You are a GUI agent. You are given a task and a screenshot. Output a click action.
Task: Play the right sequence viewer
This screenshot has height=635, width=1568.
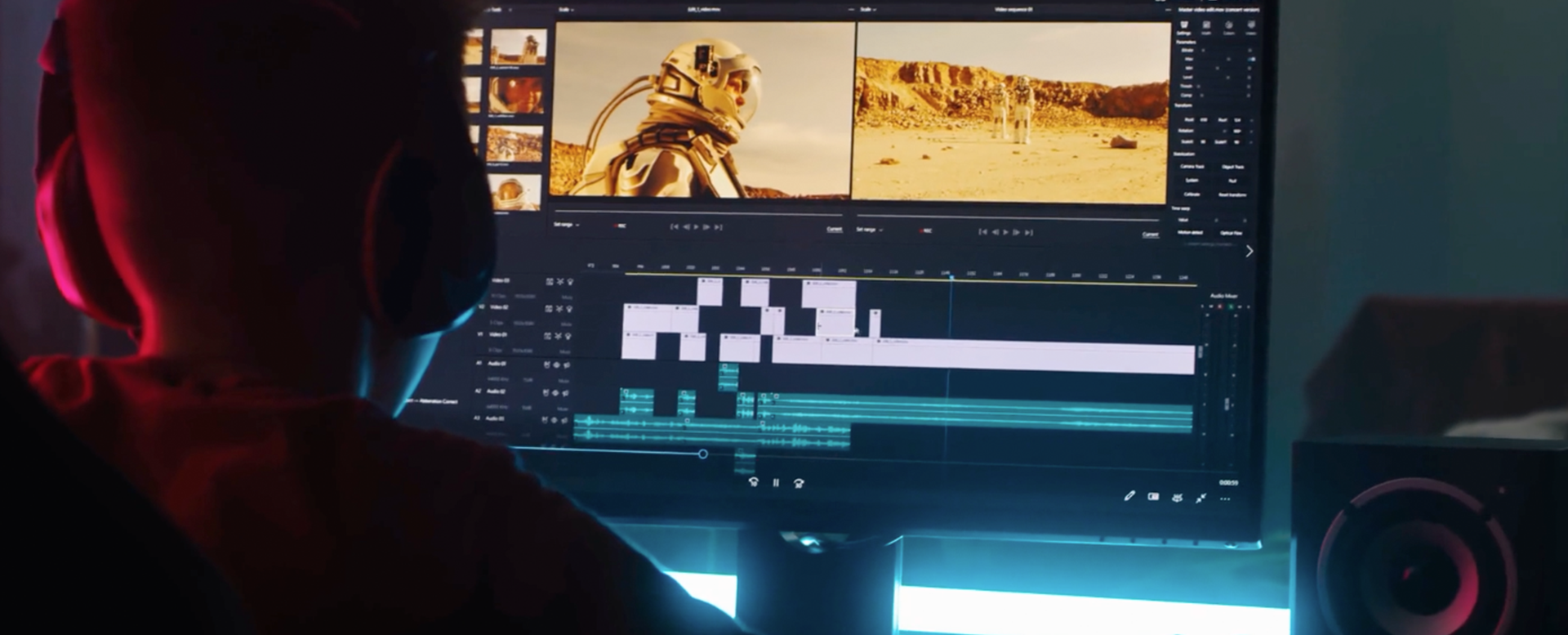coord(1005,232)
